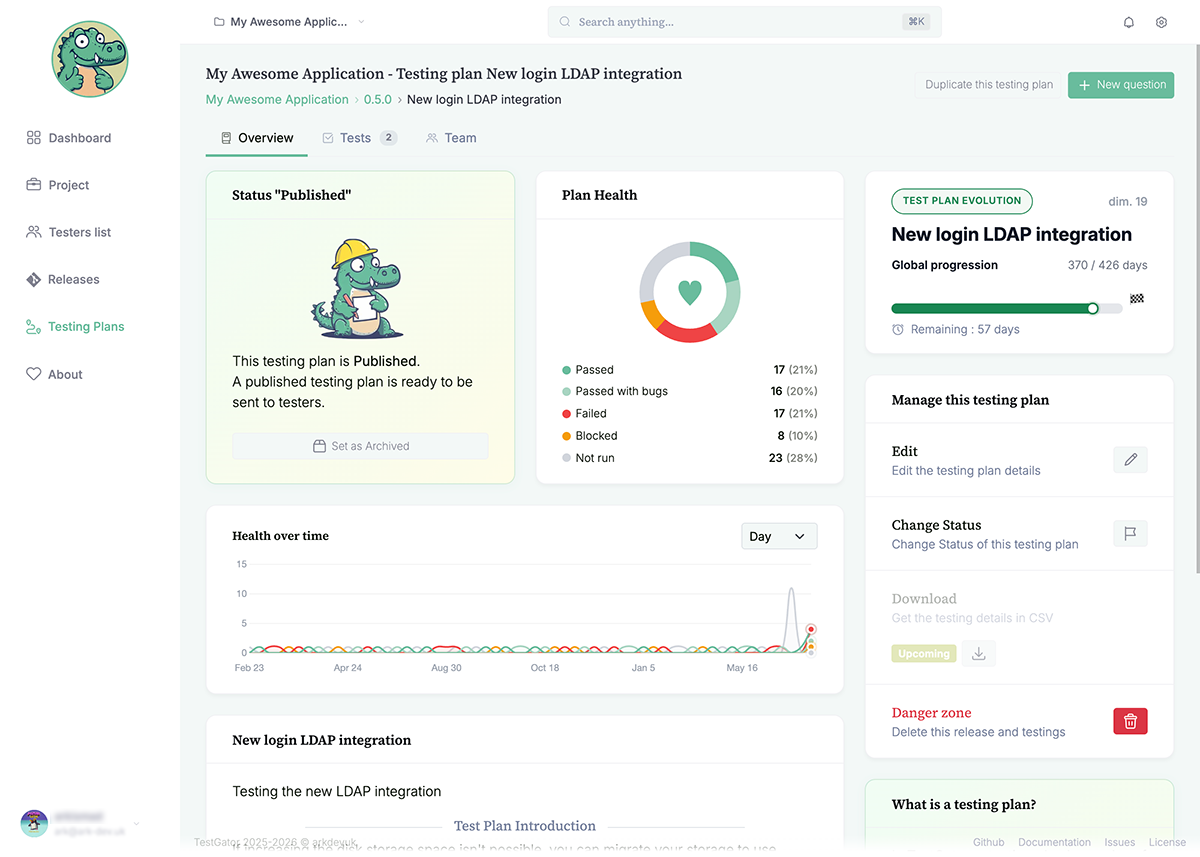This screenshot has width=1200, height=857.
Task: Click the Dashboard grid icon in sidebar
Action: pyautogui.click(x=34, y=138)
